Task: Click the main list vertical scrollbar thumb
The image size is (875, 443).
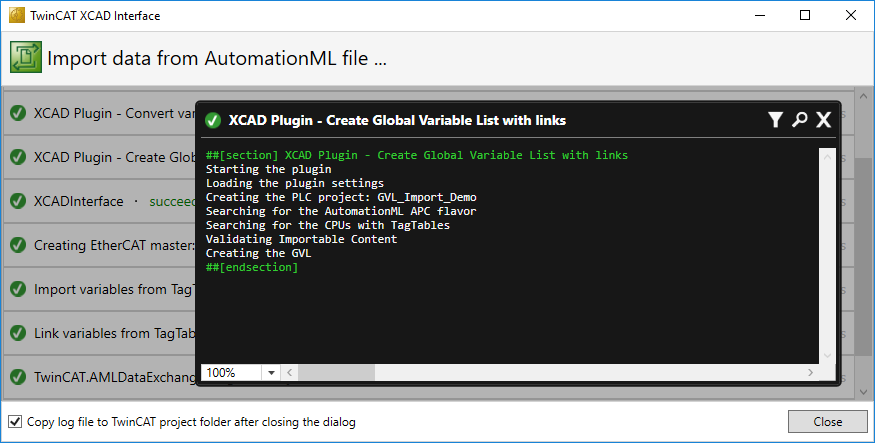Action: 864,256
